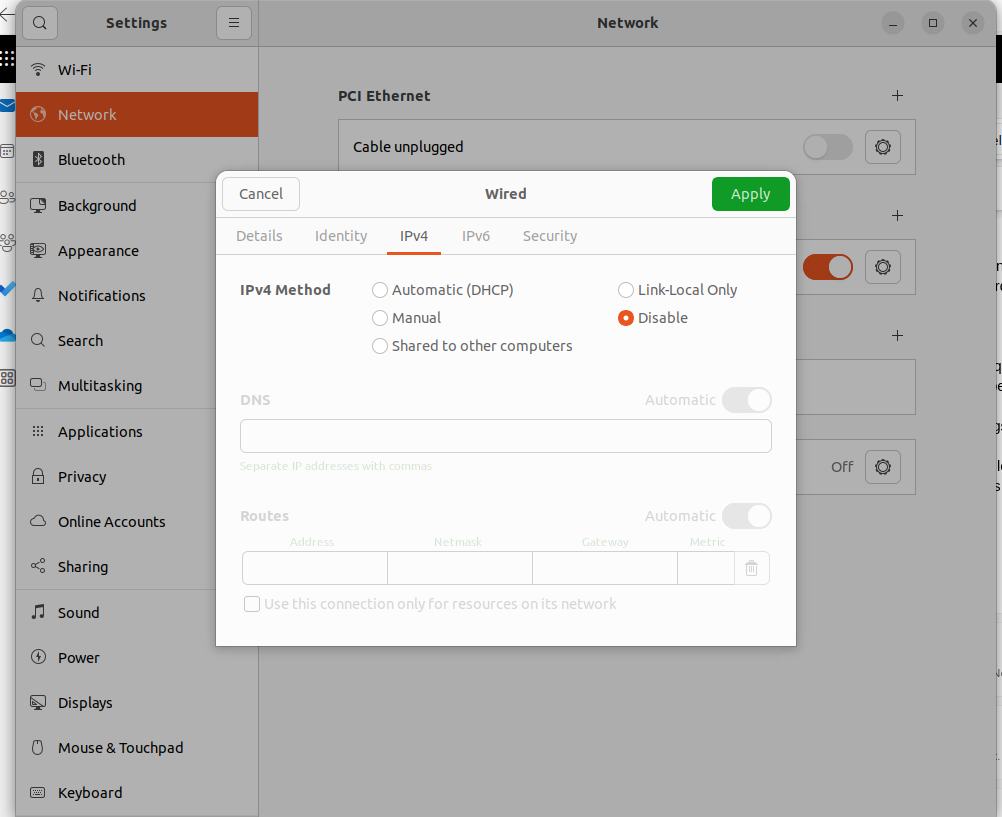Toggle the Cable unplugged connection switch
This screenshot has width=1002, height=817.
(x=827, y=147)
